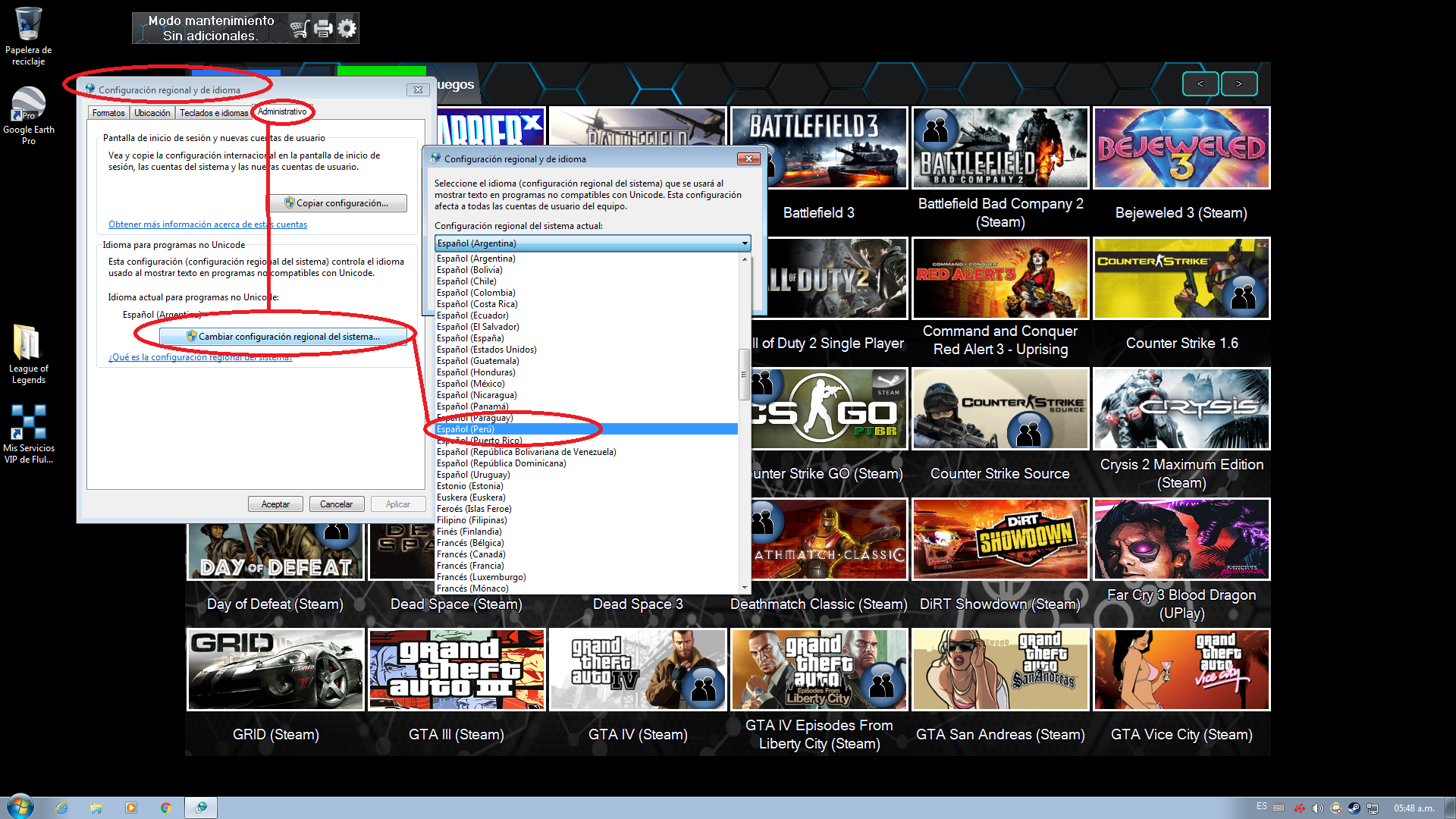Open Counter Strike 1.6 tile
Viewport: 1456px width, 819px height.
coord(1181,278)
